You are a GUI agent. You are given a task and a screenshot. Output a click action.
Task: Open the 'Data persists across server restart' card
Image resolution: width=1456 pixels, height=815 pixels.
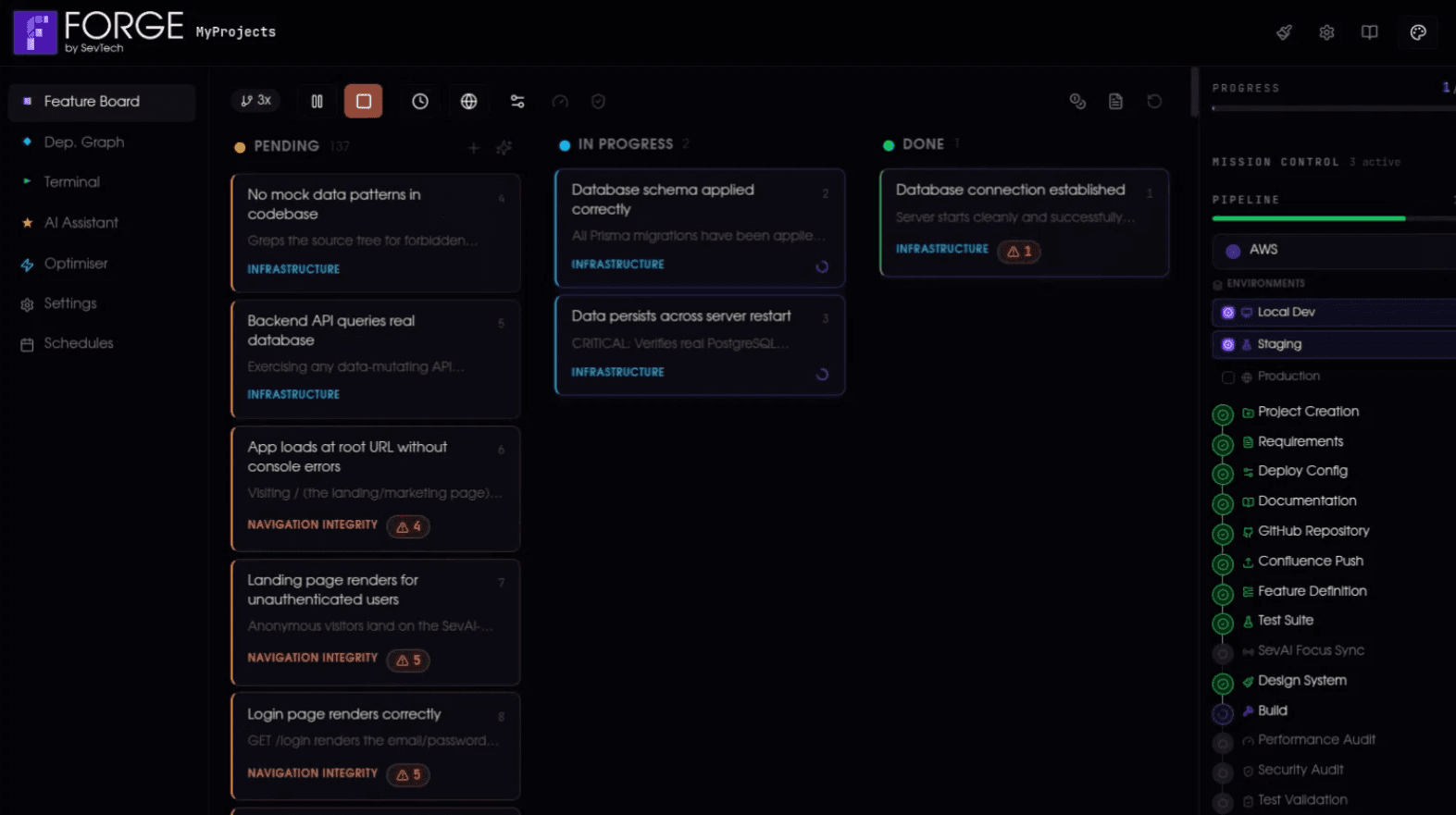tap(700, 345)
